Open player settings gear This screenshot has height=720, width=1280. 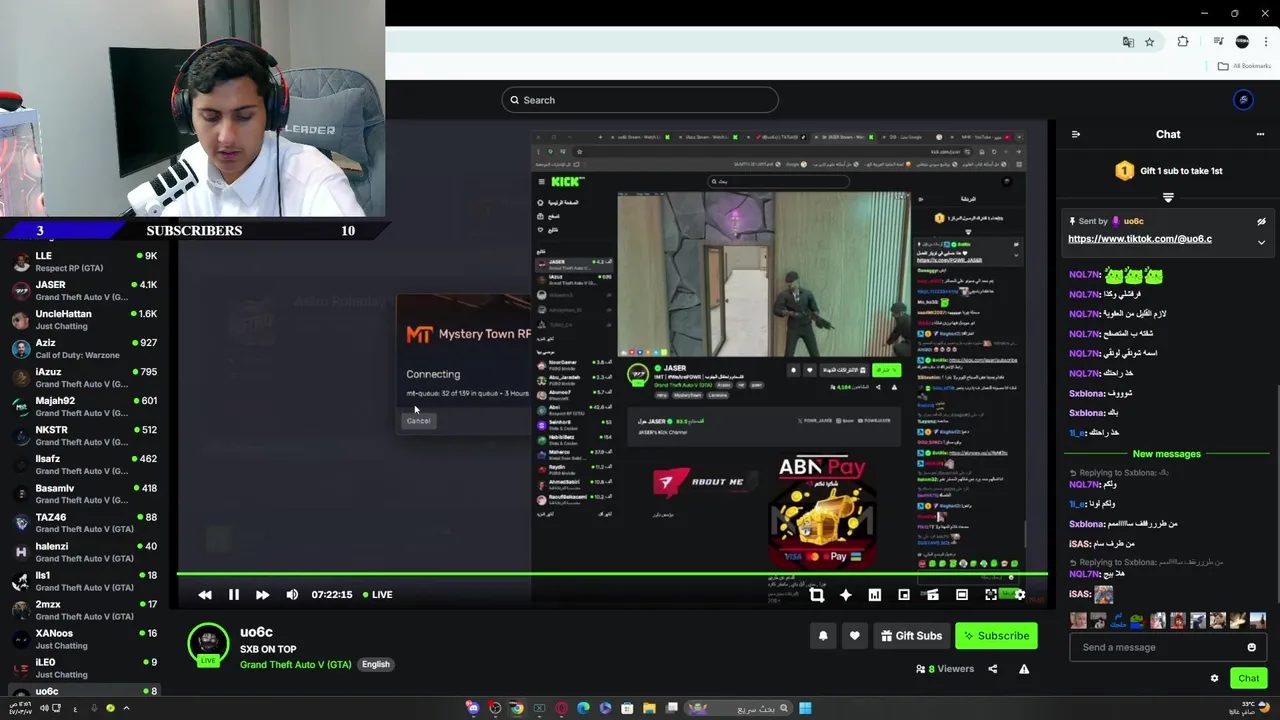(x=1019, y=594)
